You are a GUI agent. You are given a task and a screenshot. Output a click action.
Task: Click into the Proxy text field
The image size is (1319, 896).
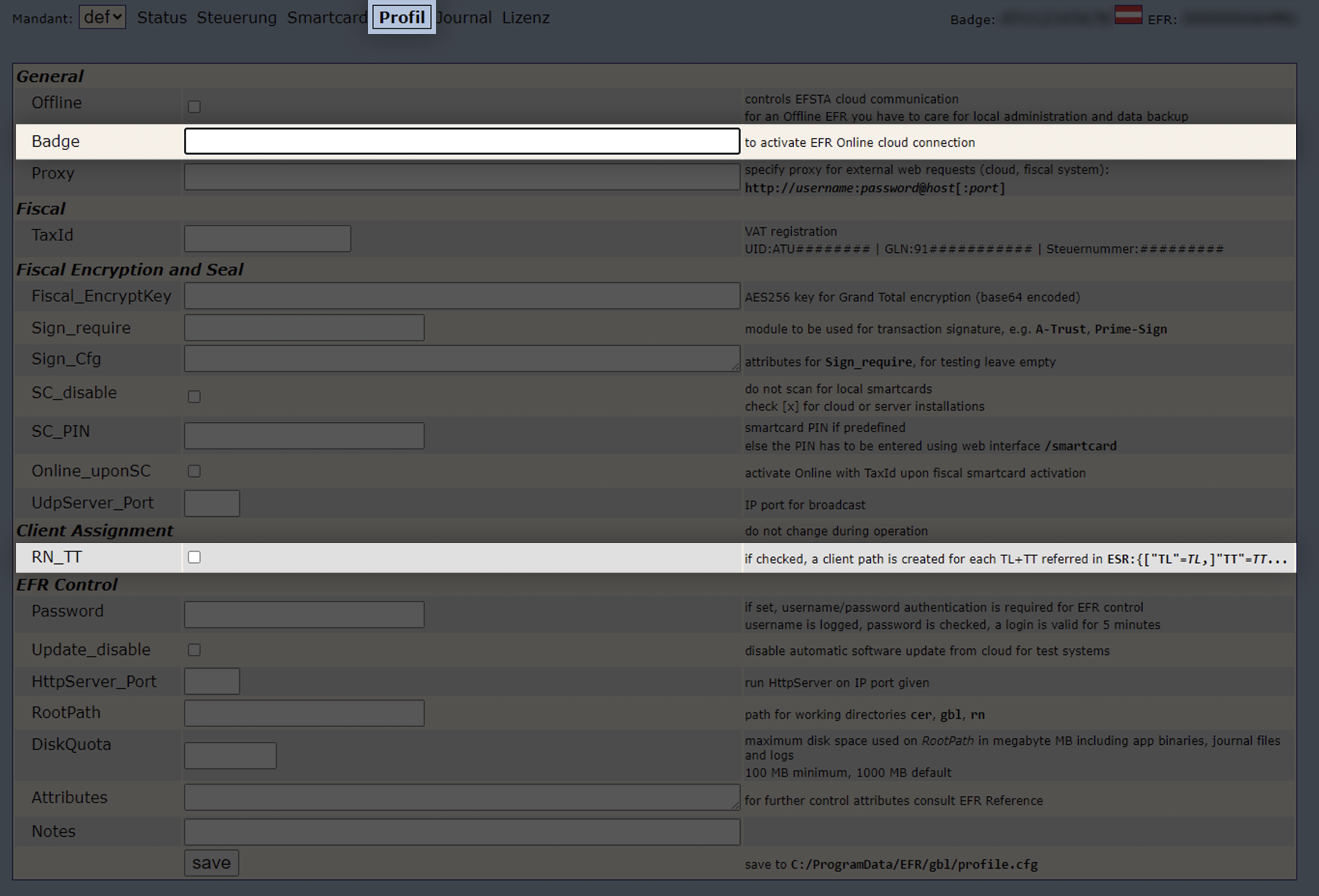pos(461,177)
